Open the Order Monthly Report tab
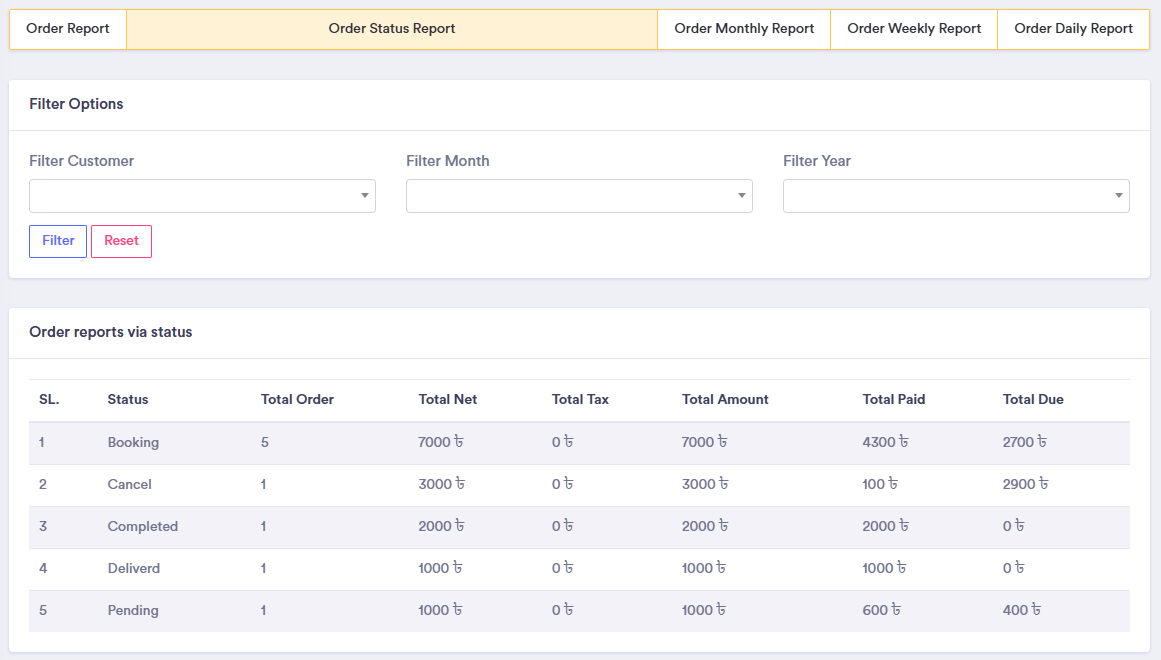Image resolution: width=1161 pixels, height=660 pixels. [744, 29]
